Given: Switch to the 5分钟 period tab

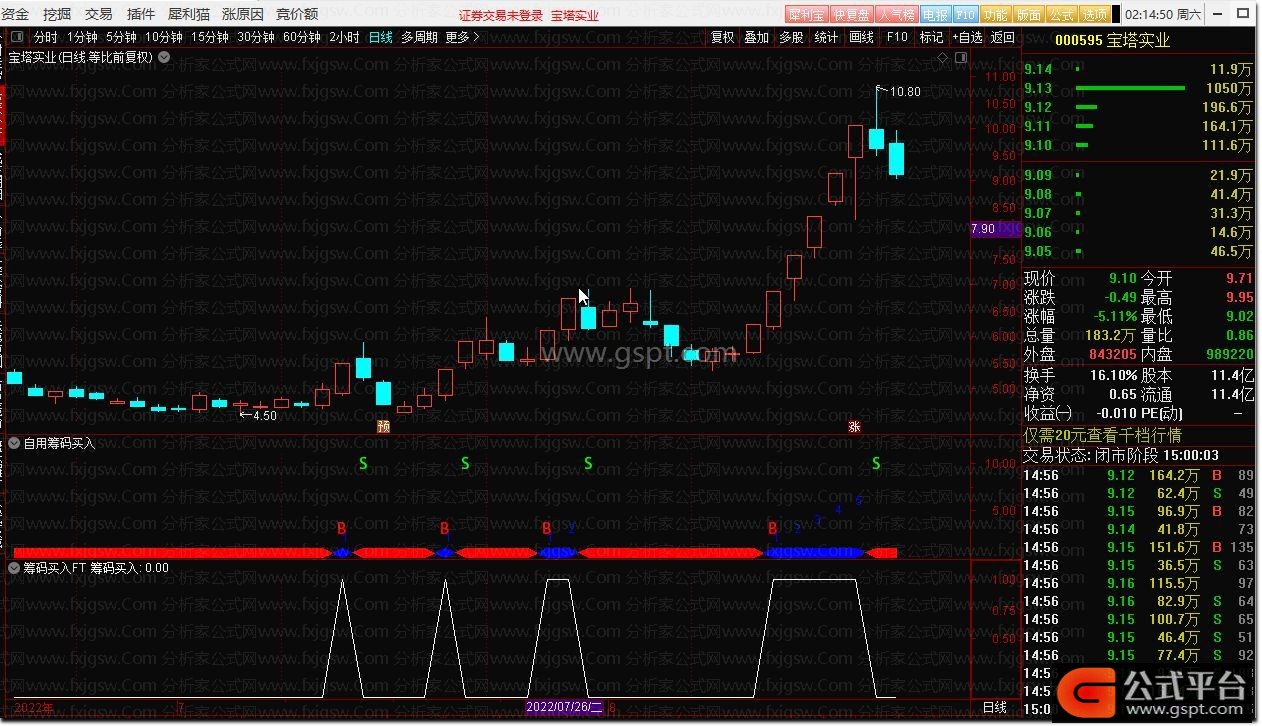Looking at the screenshot, I should pyautogui.click(x=121, y=37).
